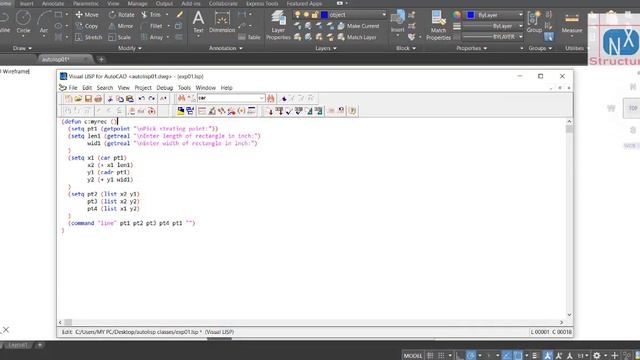Screen dimensions: 640x360
Task: Click the Fillet tool
Action: [x=152, y=26]
